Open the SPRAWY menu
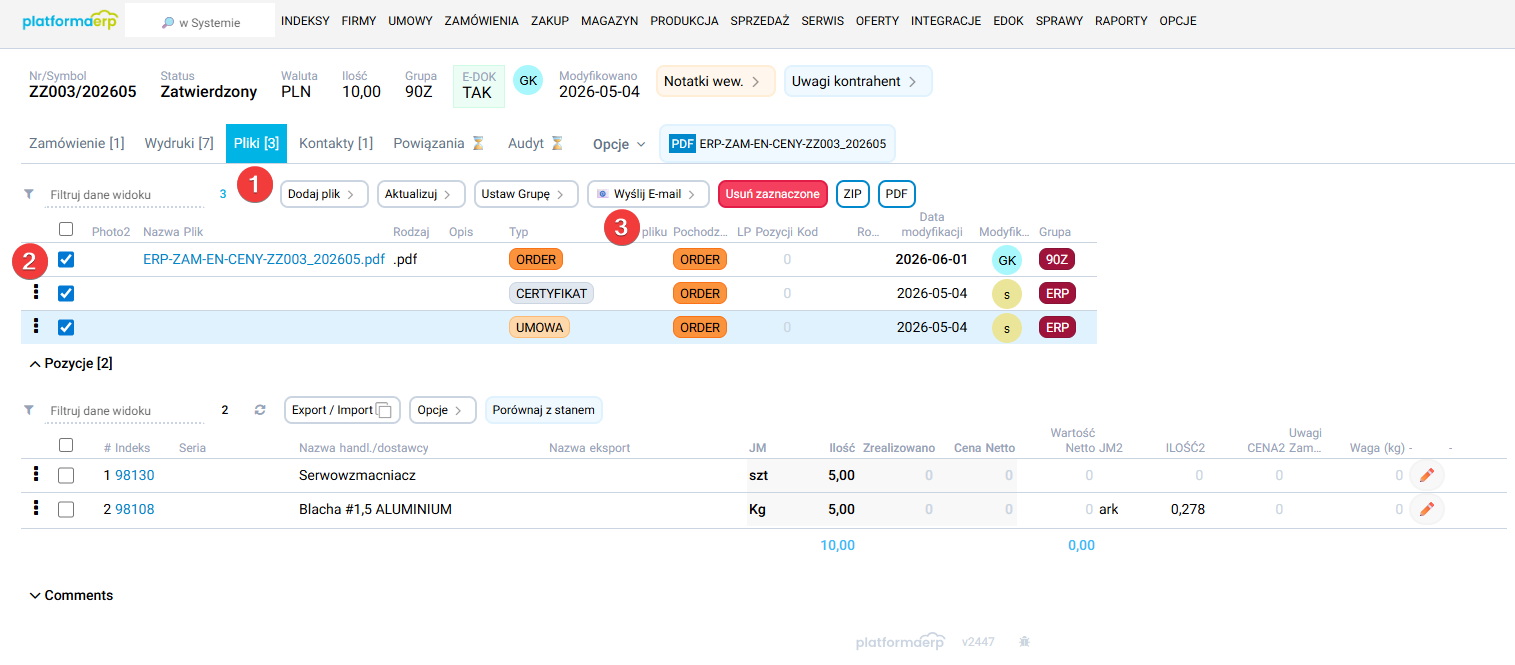Screen dimensions: 1515x665 tap(1059, 21)
